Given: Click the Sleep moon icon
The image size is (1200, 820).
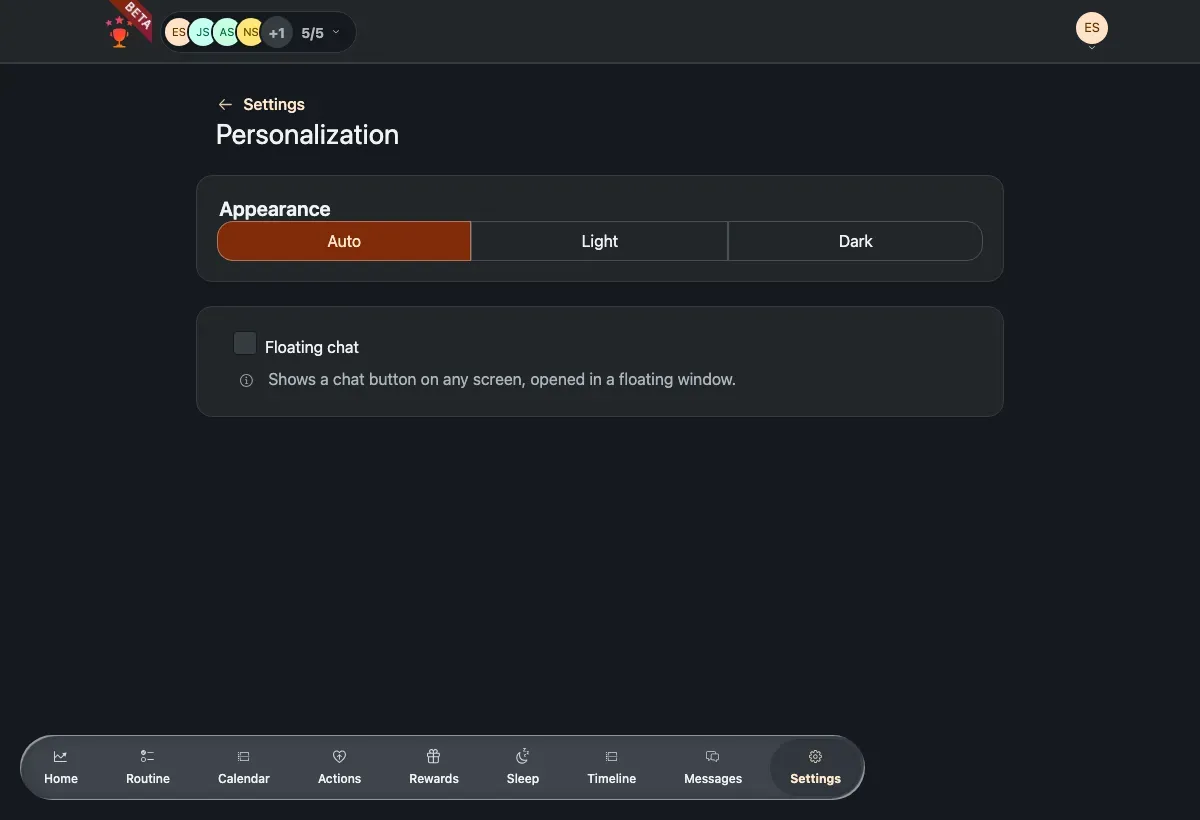Looking at the screenshot, I should 522,756.
